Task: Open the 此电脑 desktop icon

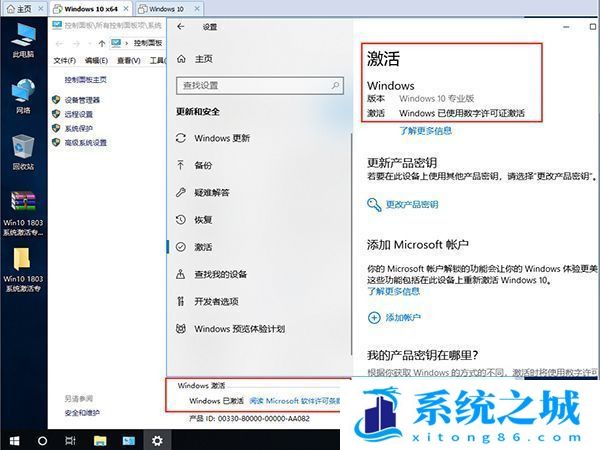Action: [23, 40]
